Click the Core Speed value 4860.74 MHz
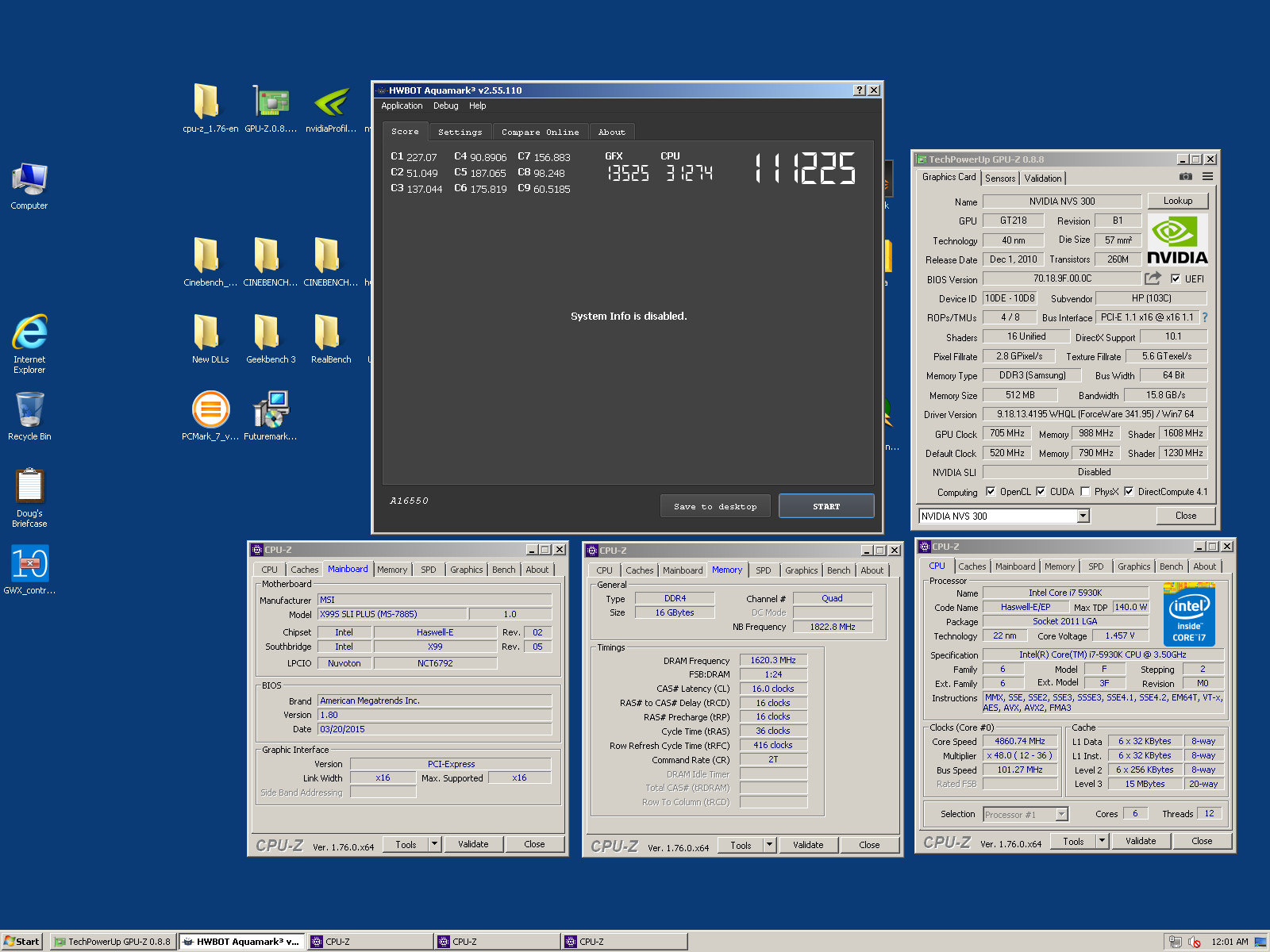1270x952 pixels. click(1020, 741)
